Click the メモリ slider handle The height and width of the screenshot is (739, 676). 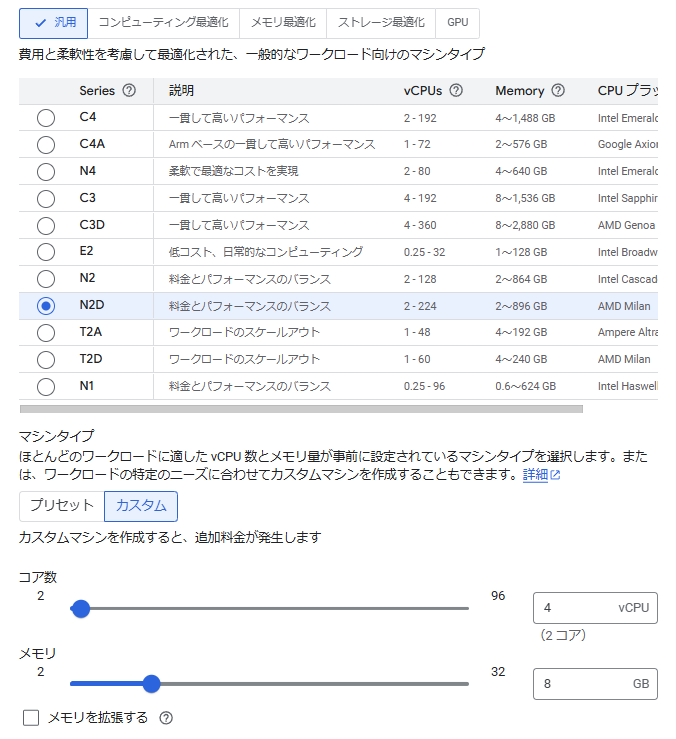tap(151, 684)
